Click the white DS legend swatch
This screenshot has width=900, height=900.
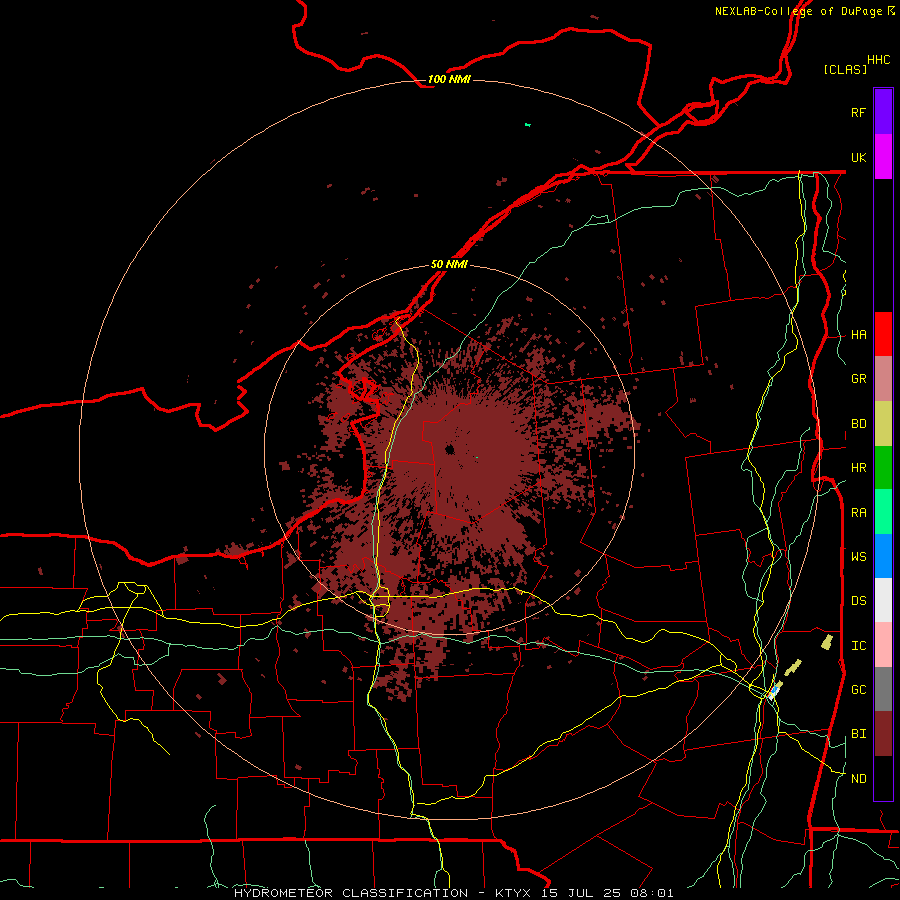tap(883, 600)
